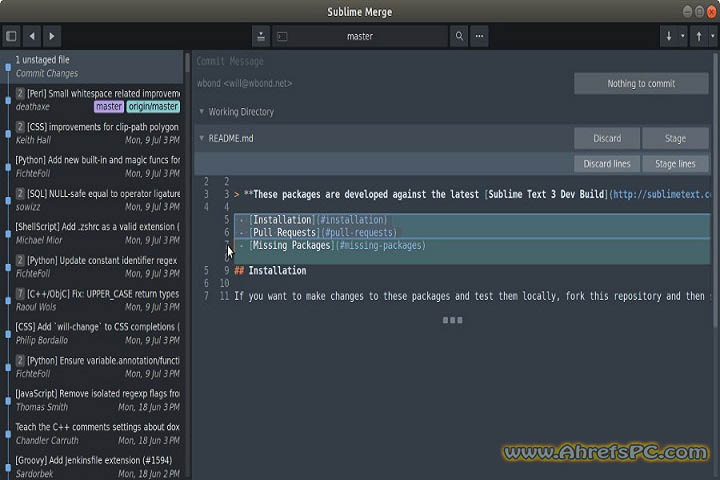This screenshot has height=480, width=720.
Task: Select the origin/master branch label
Action: click(153, 107)
